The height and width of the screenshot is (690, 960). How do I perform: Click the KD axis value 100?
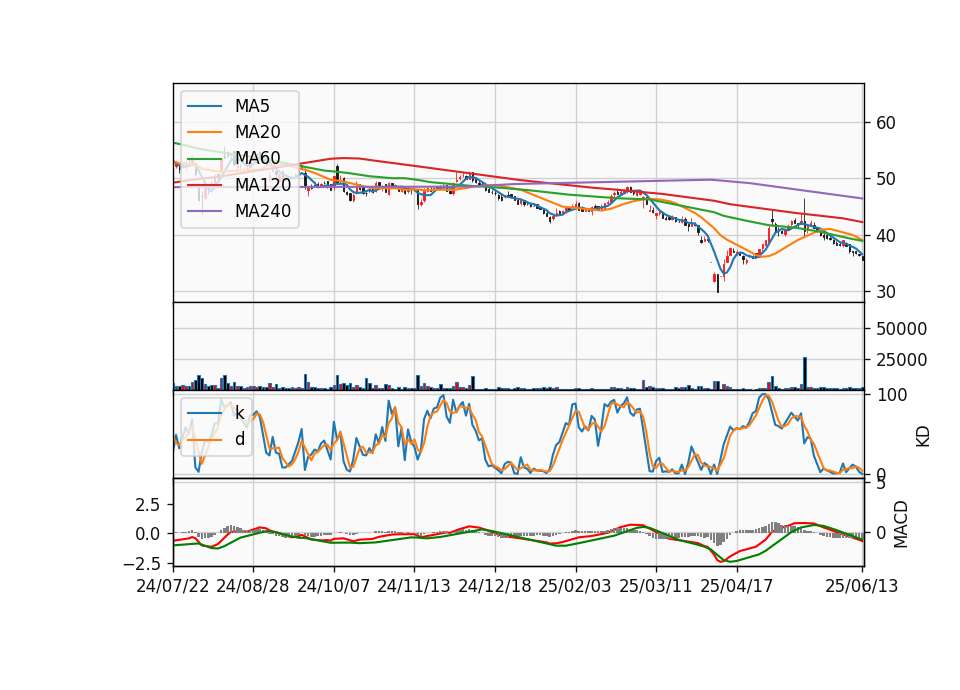point(891,395)
